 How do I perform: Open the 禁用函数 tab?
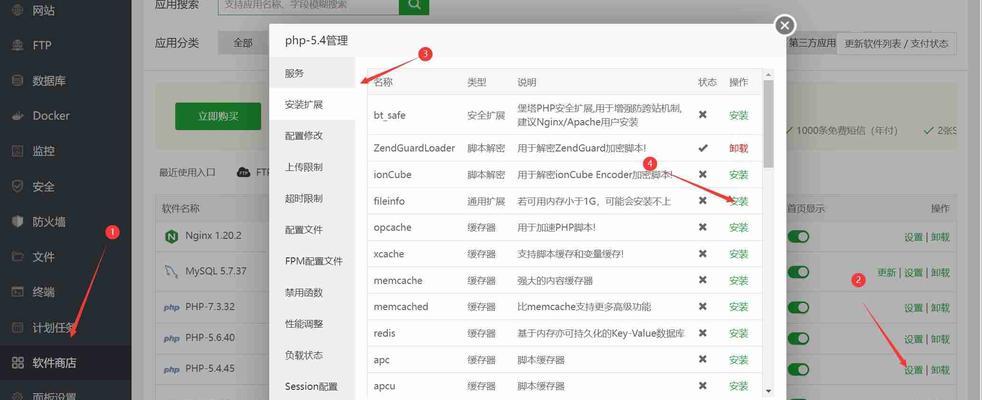click(312, 292)
